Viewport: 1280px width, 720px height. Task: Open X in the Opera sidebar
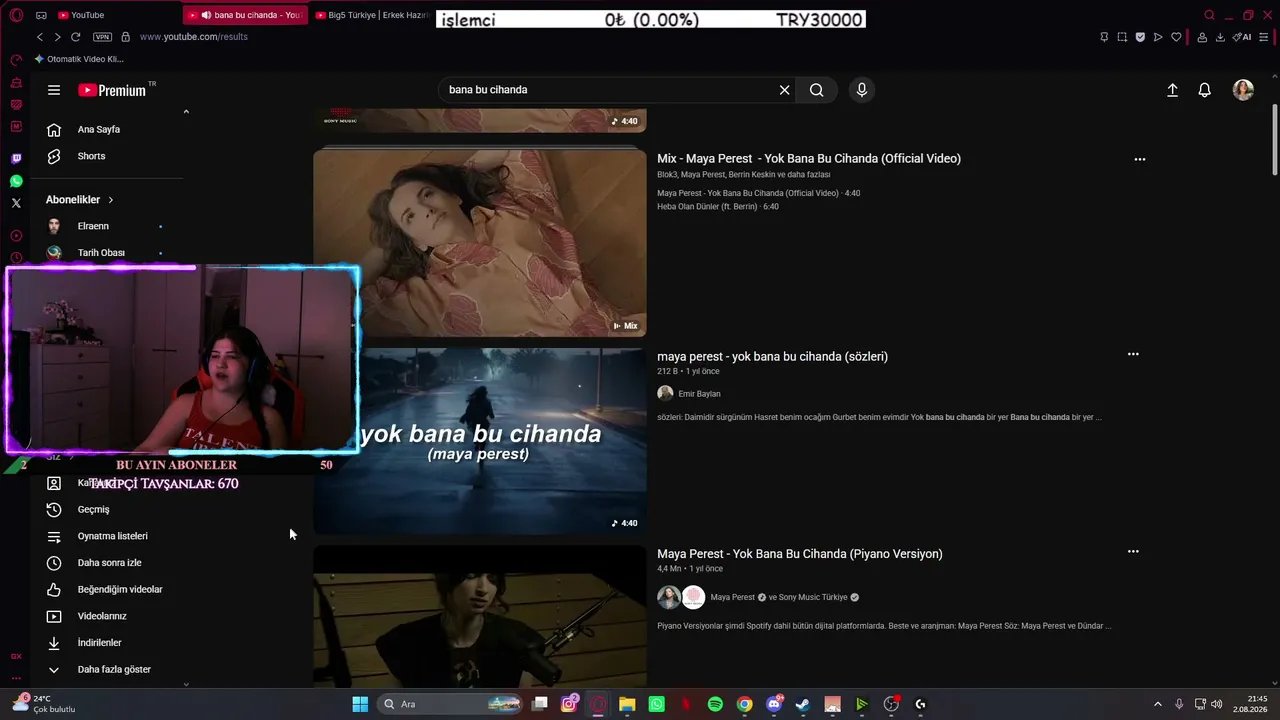pyautogui.click(x=16, y=203)
